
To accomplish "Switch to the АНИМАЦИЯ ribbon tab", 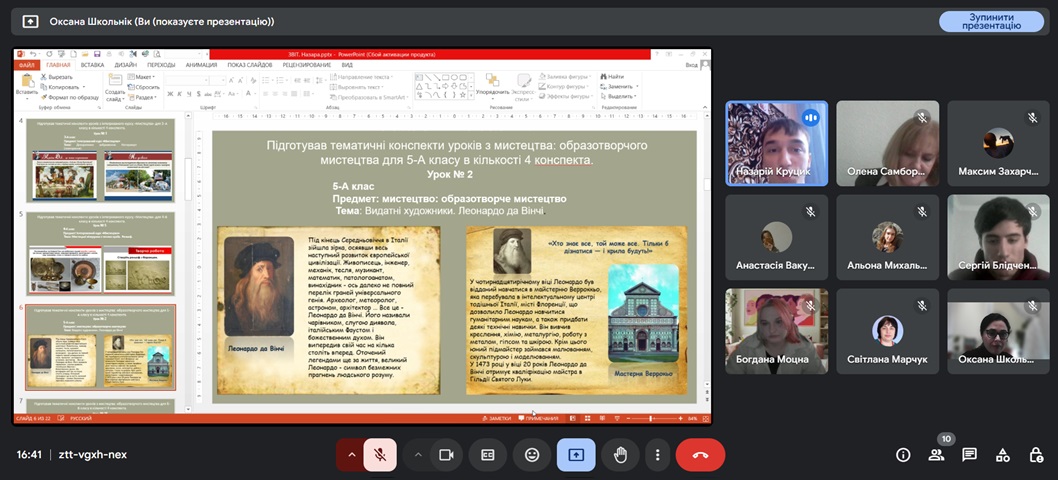I will 201,65.
